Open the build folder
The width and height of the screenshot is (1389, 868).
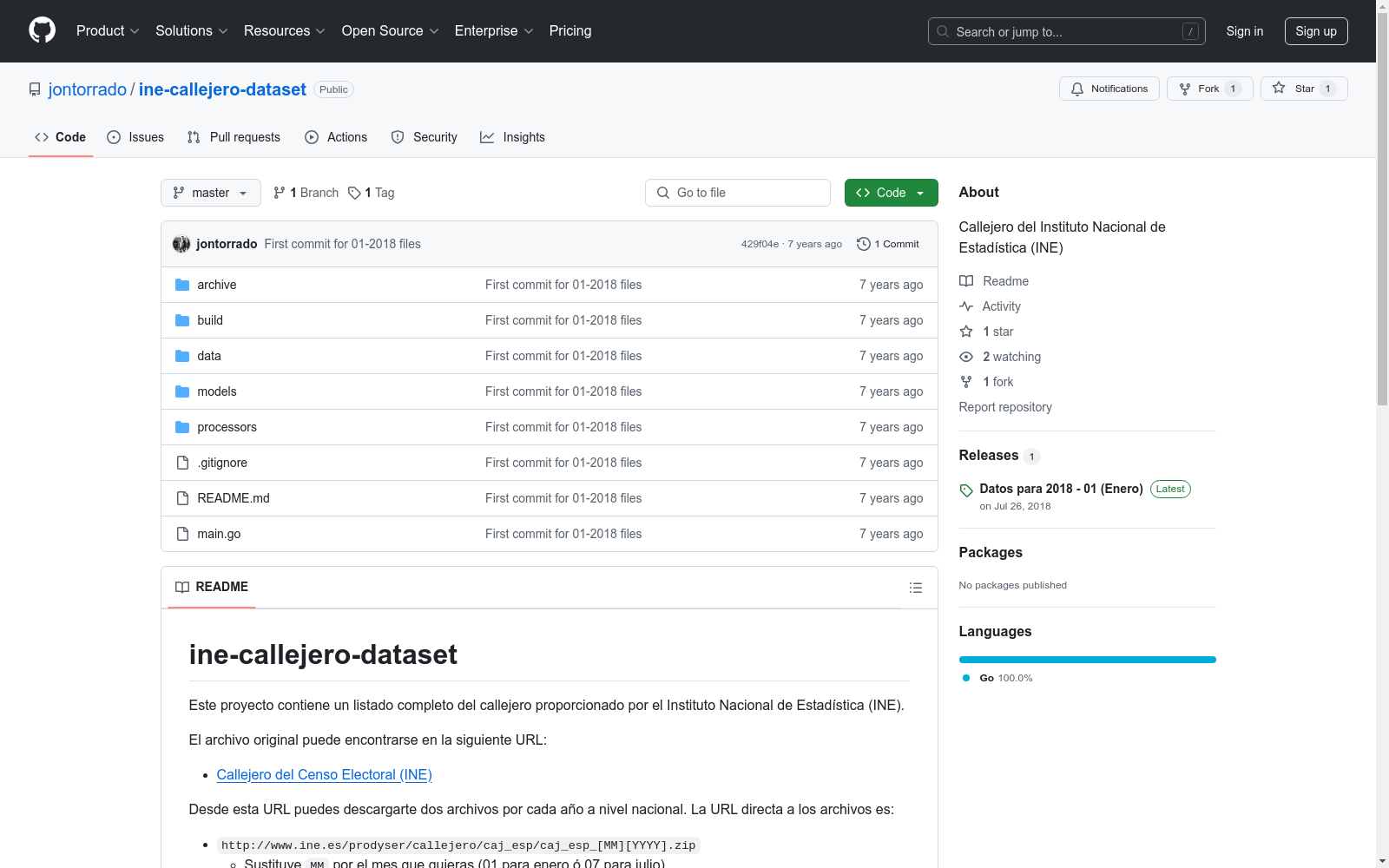point(210,320)
